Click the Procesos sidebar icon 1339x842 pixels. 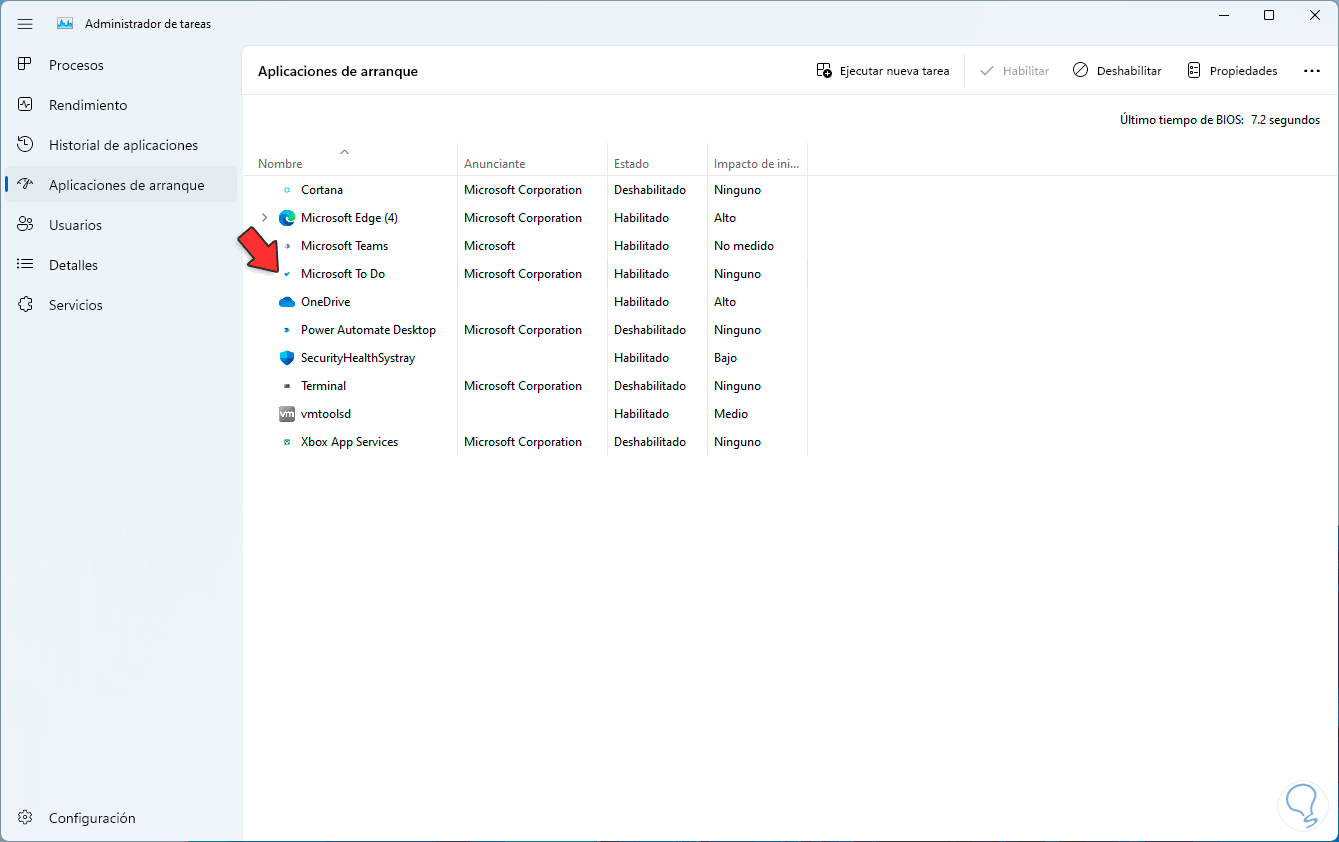(x=27, y=65)
